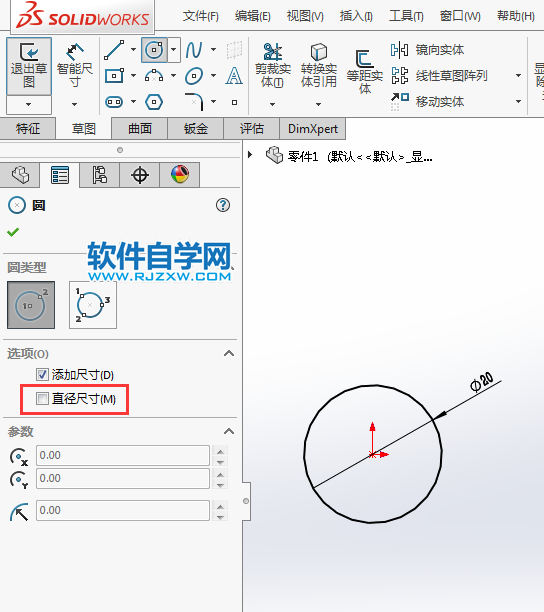Image resolution: width=544 pixels, height=612 pixels.
Task: Switch to the Sketch (草图) tab
Action: pos(84,128)
